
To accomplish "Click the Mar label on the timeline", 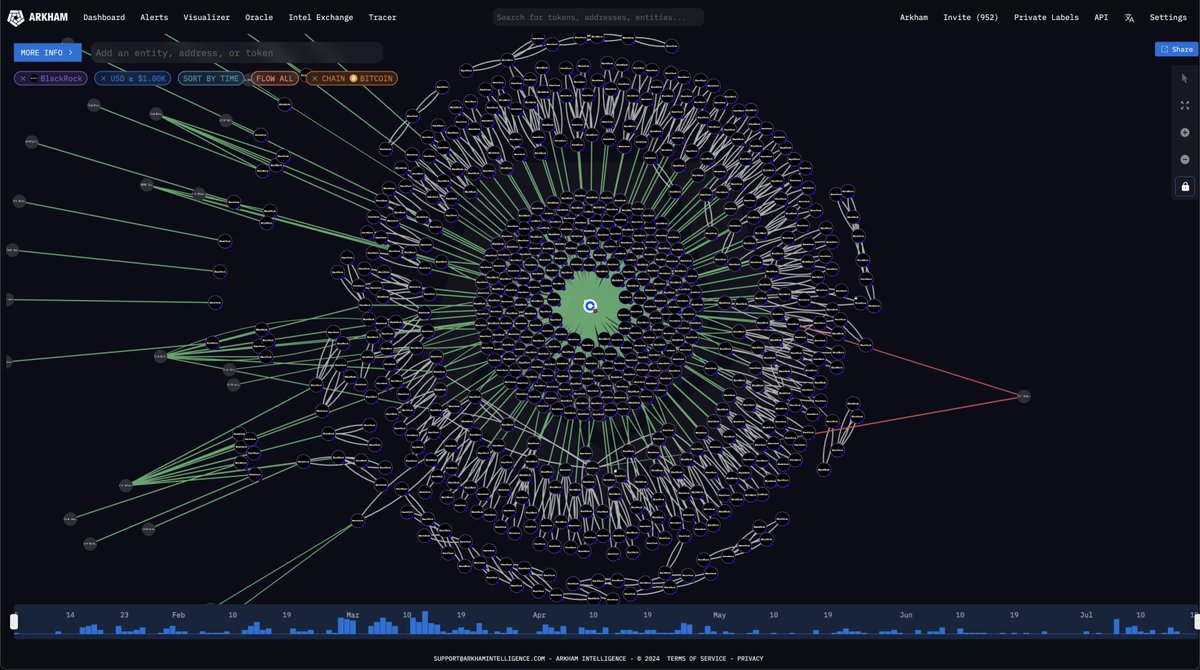I will (352, 615).
